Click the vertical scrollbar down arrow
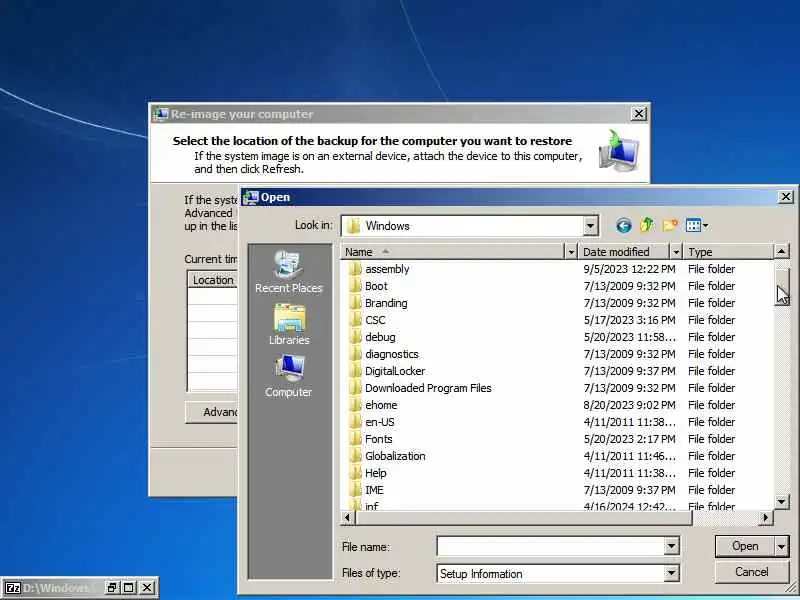Image resolution: width=800 pixels, height=600 pixels. click(x=781, y=502)
